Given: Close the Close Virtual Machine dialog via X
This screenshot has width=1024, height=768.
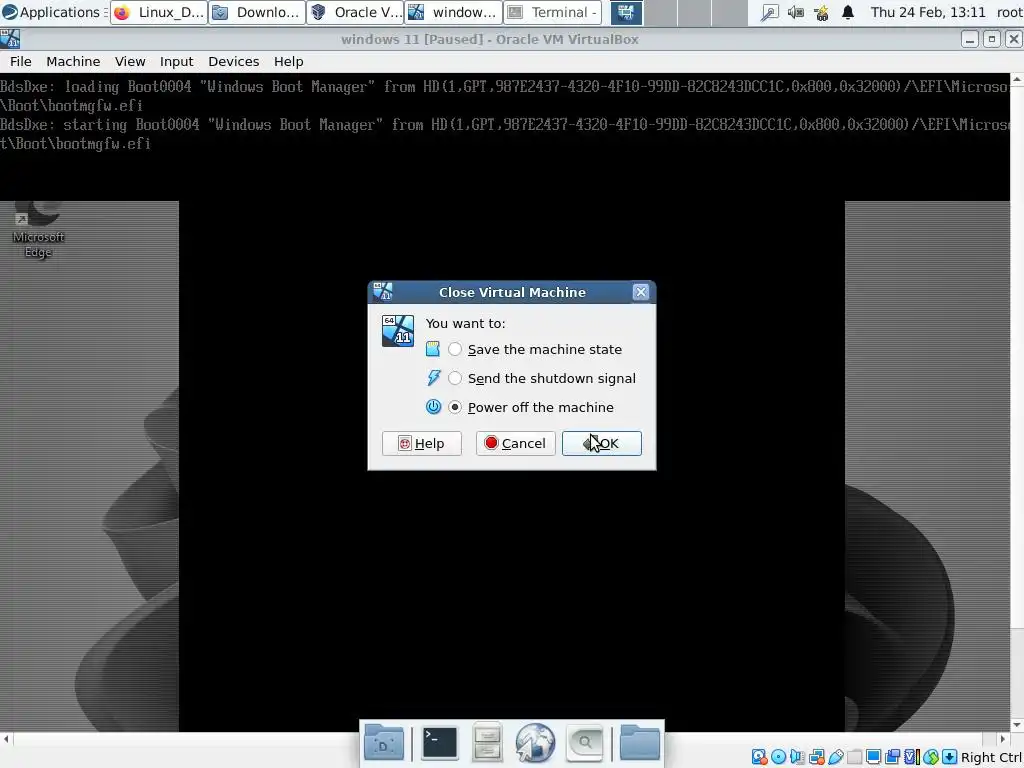Looking at the screenshot, I should tap(641, 292).
